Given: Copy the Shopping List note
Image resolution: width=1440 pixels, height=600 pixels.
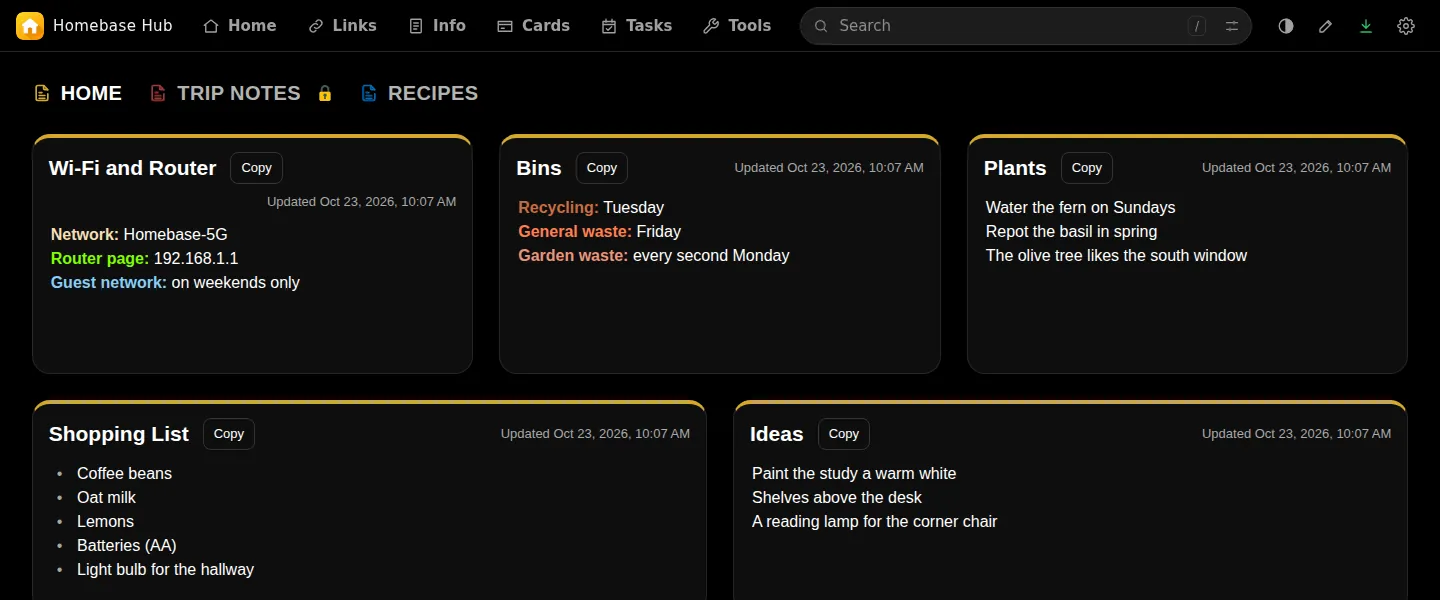Looking at the screenshot, I should click(229, 434).
